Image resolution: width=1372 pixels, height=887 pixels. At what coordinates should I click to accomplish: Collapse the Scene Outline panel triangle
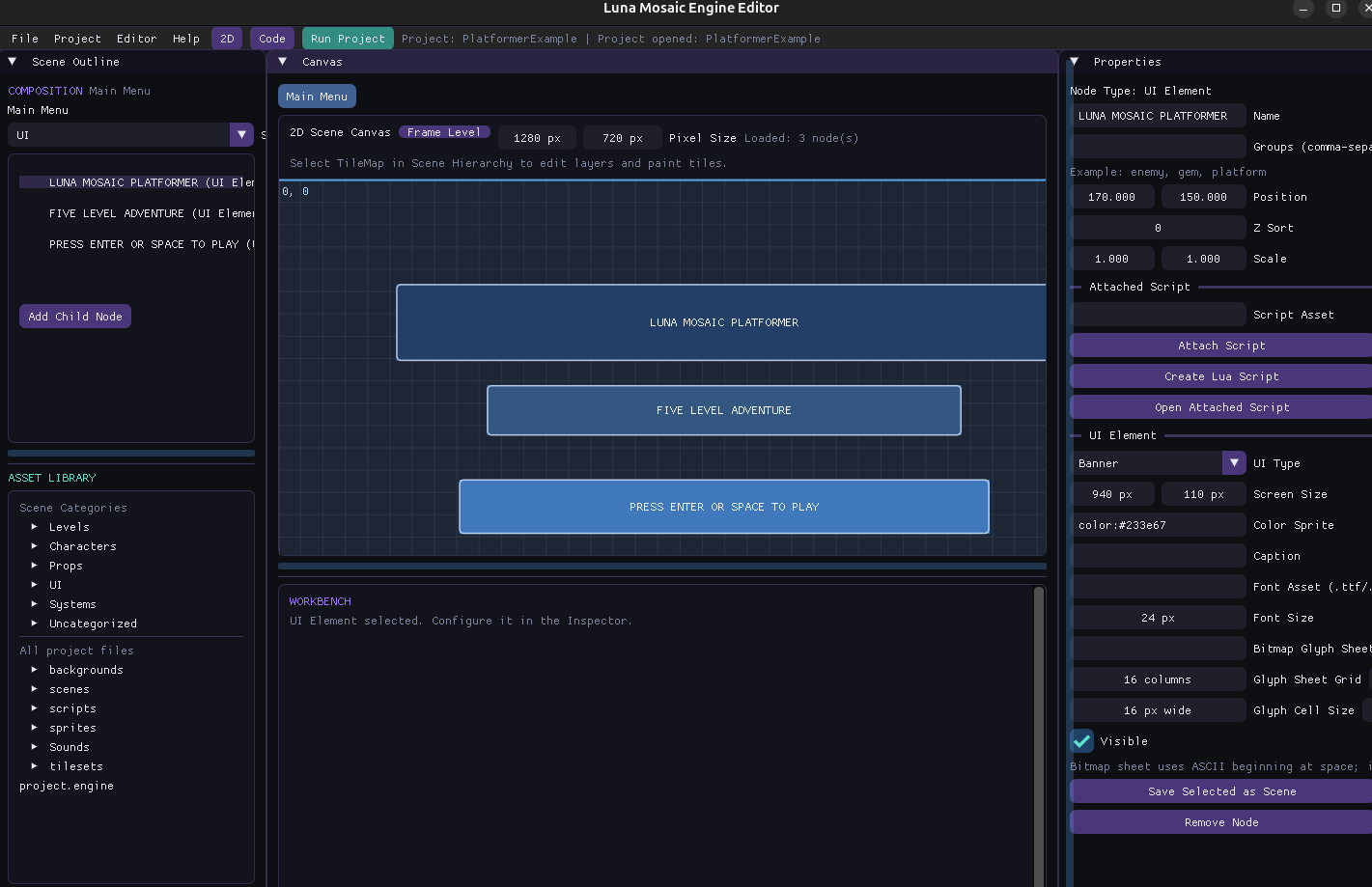point(13,61)
